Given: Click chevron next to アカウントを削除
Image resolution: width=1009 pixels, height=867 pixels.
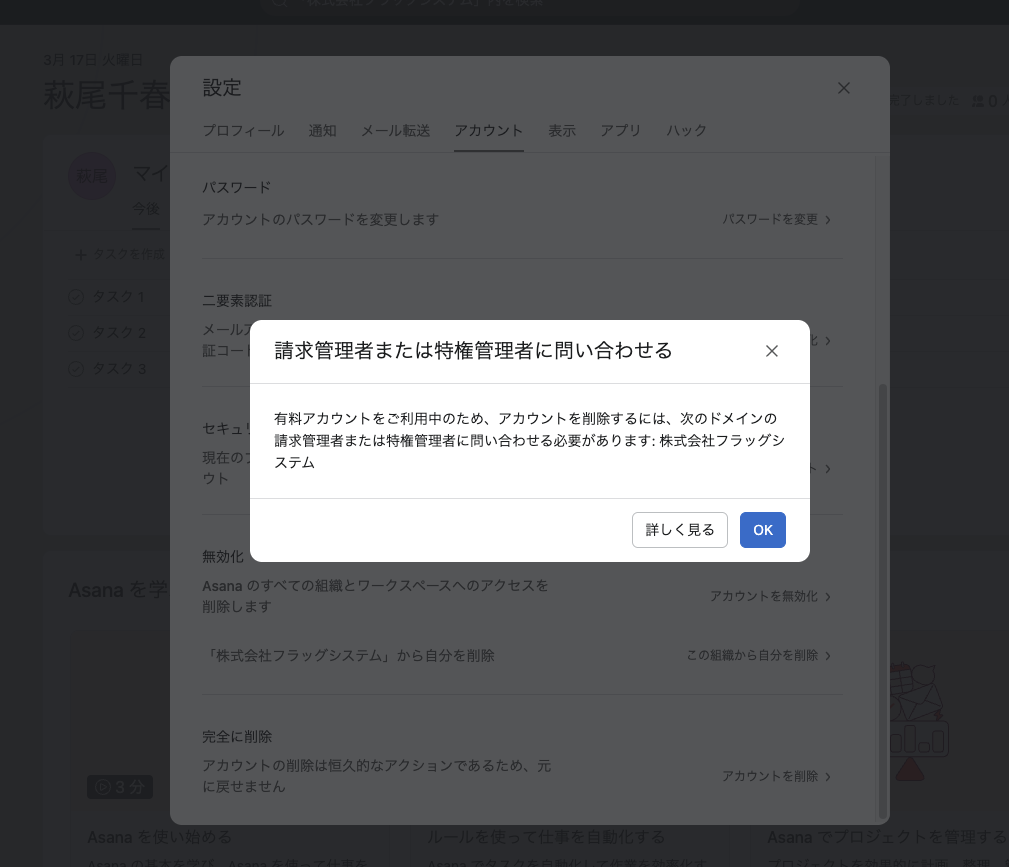Looking at the screenshot, I should pyautogui.click(x=828, y=777).
